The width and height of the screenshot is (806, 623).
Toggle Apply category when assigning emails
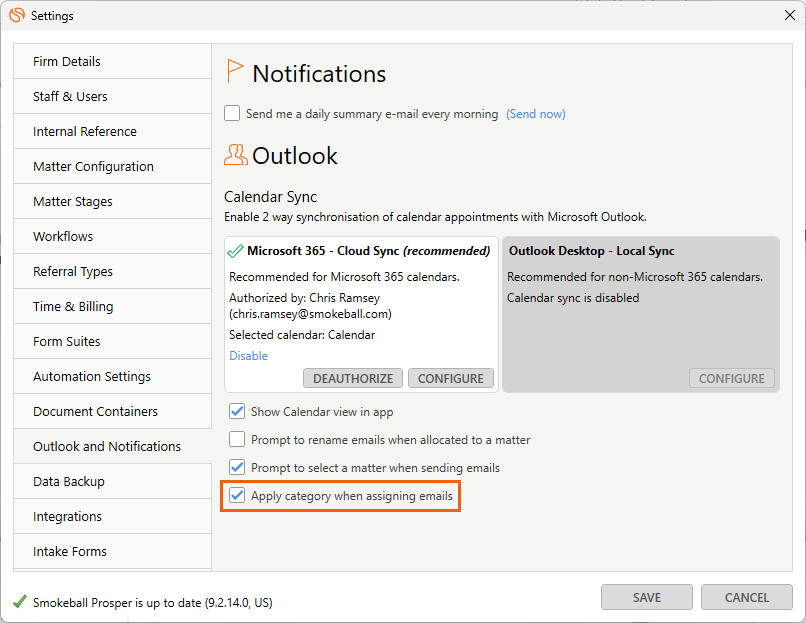pyautogui.click(x=237, y=496)
